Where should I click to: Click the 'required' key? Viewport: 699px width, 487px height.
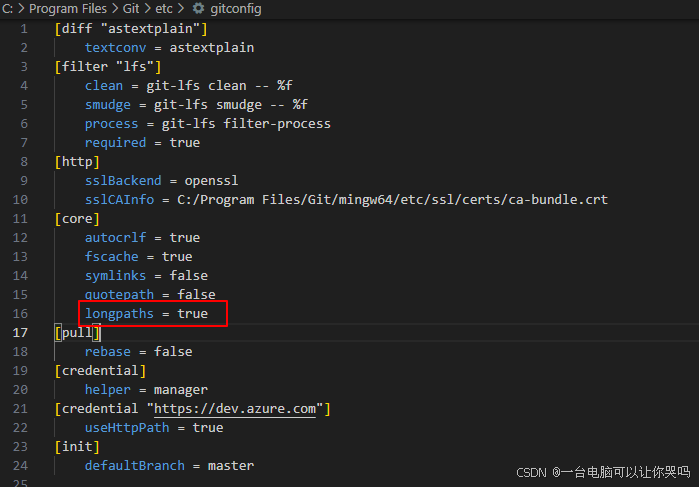tap(115, 143)
